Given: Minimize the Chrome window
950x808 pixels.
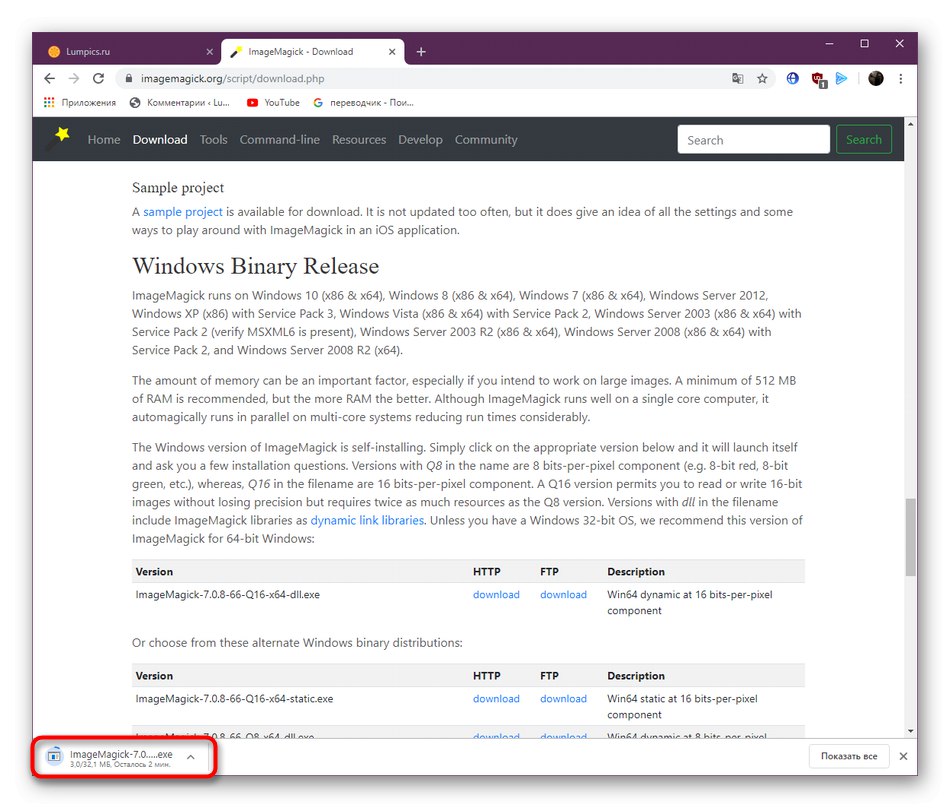Looking at the screenshot, I should (x=829, y=44).
